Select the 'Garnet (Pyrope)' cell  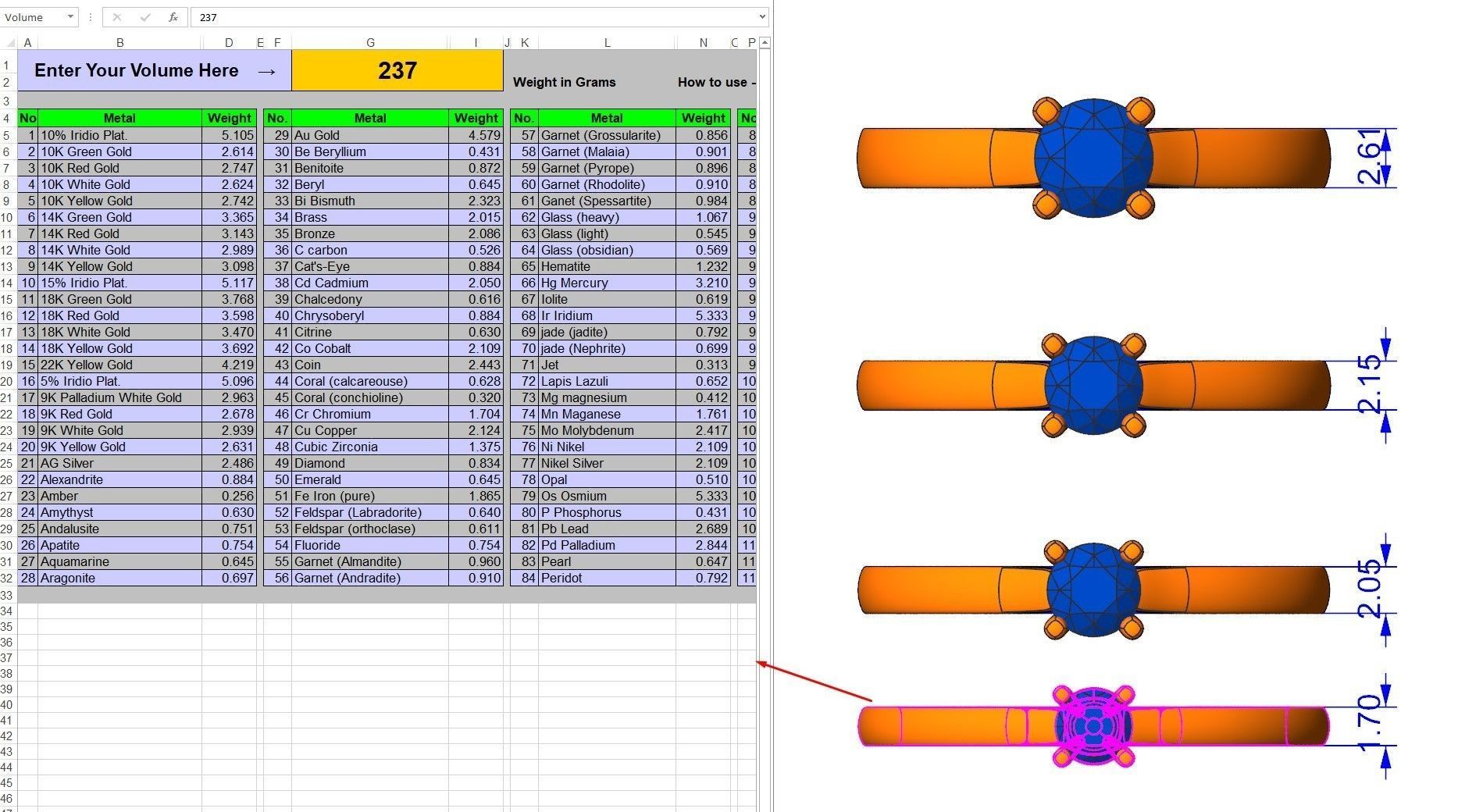point(607,168)
